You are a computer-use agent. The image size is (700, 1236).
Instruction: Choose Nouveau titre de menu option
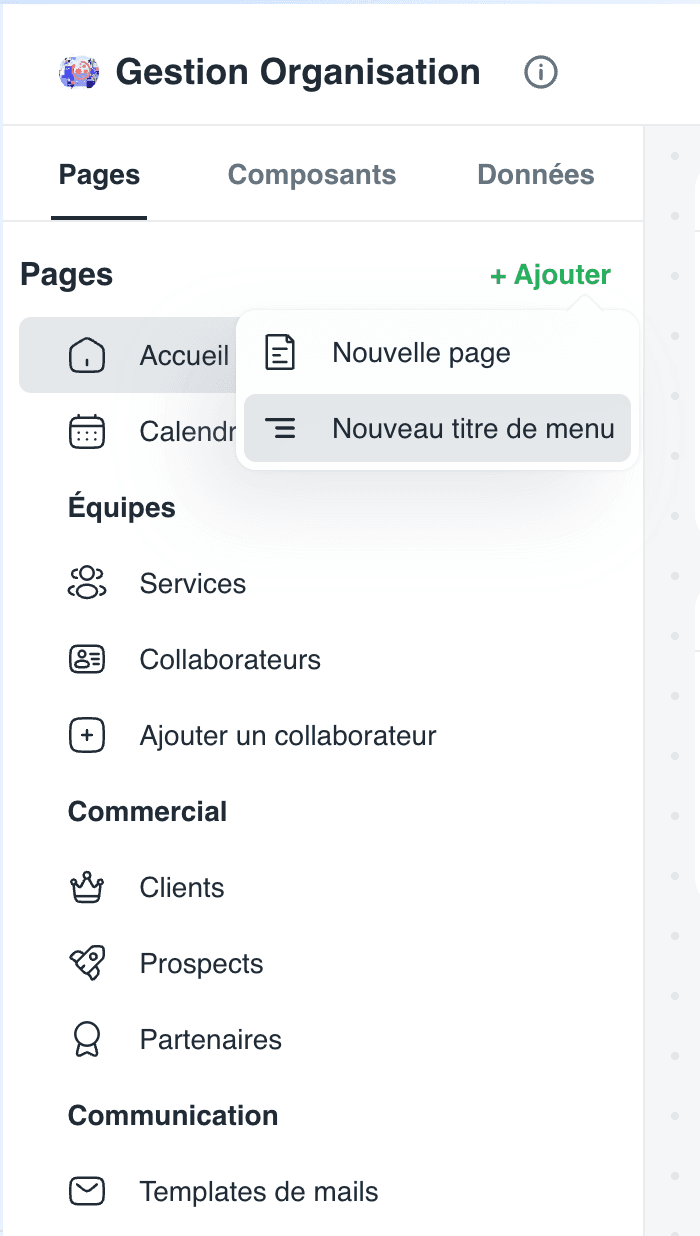[437, 429]
